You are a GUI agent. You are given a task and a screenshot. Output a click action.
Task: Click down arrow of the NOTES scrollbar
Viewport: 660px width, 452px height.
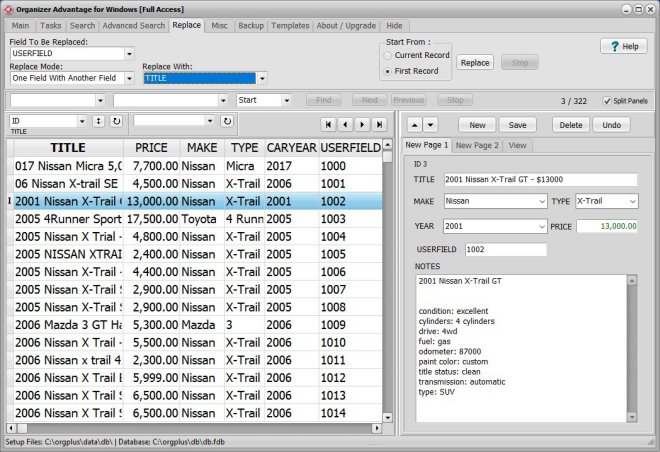pyautogui.click(x=632, y=417)
